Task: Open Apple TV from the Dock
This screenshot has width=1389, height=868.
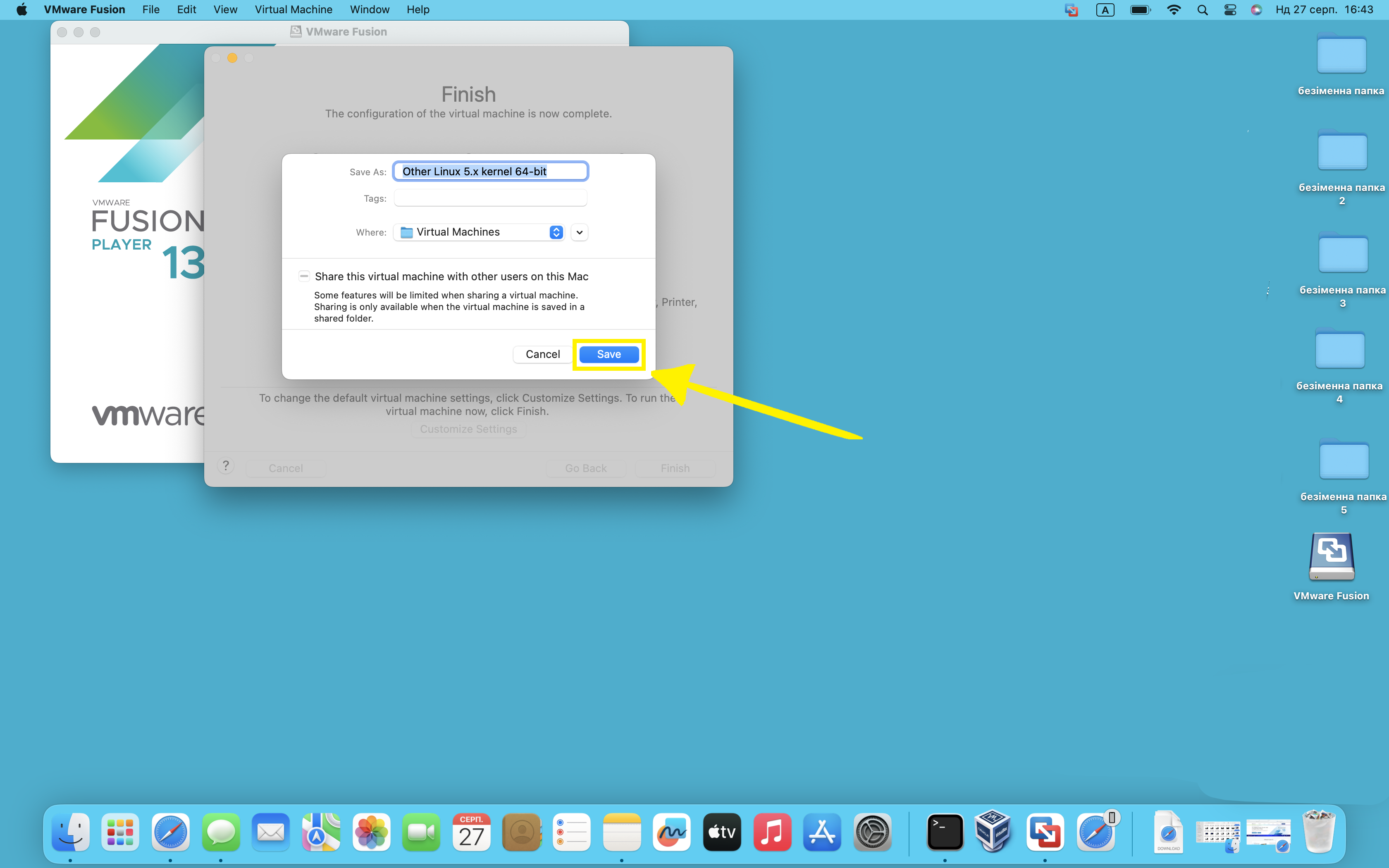Action: 722,832
